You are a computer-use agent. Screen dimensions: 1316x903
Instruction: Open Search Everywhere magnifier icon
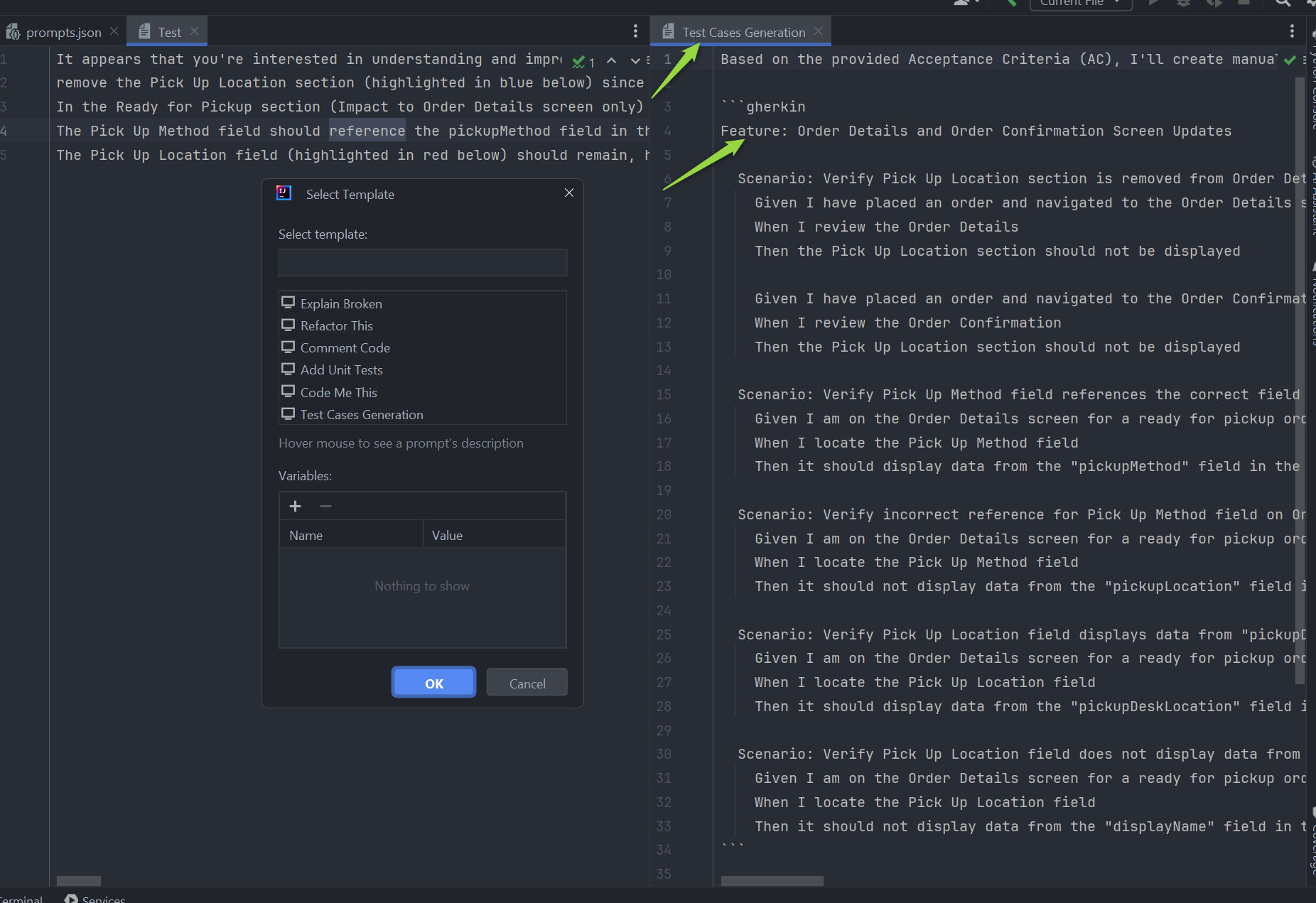[1282, 3]
